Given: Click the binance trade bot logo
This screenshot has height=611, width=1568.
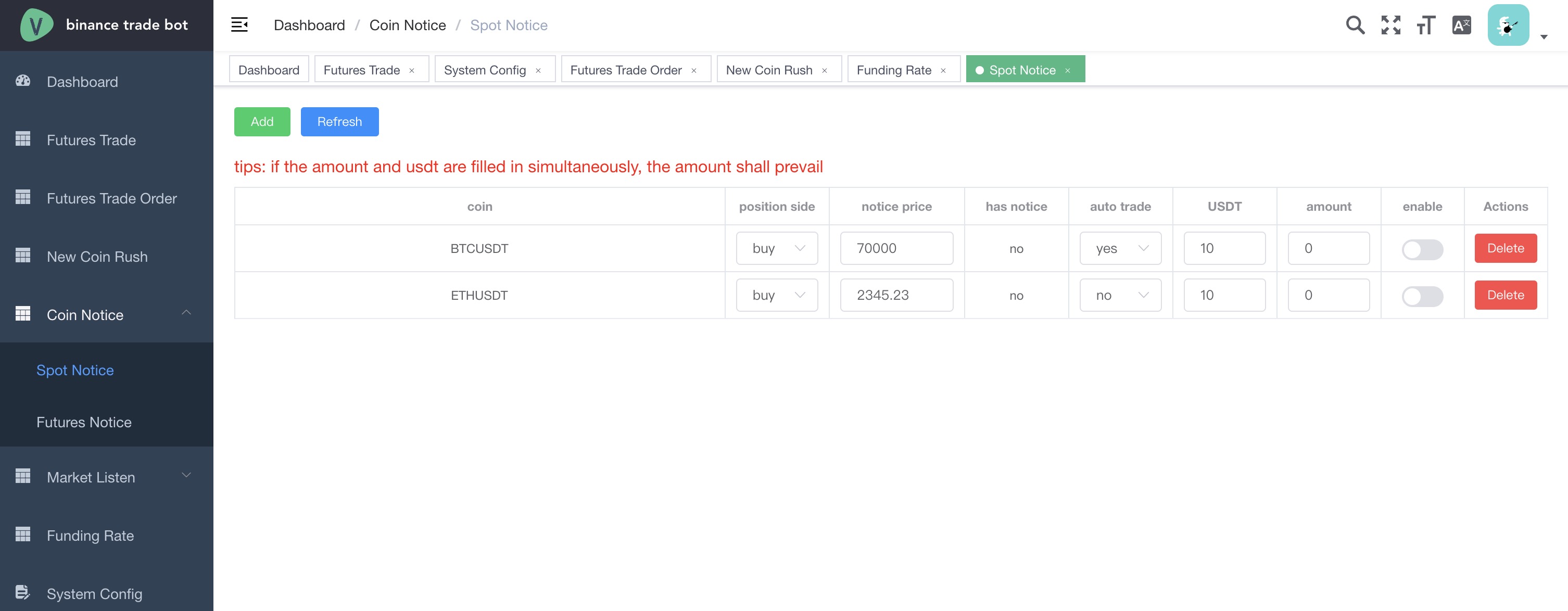Looking at the screenshot, I should pos(36,25).
